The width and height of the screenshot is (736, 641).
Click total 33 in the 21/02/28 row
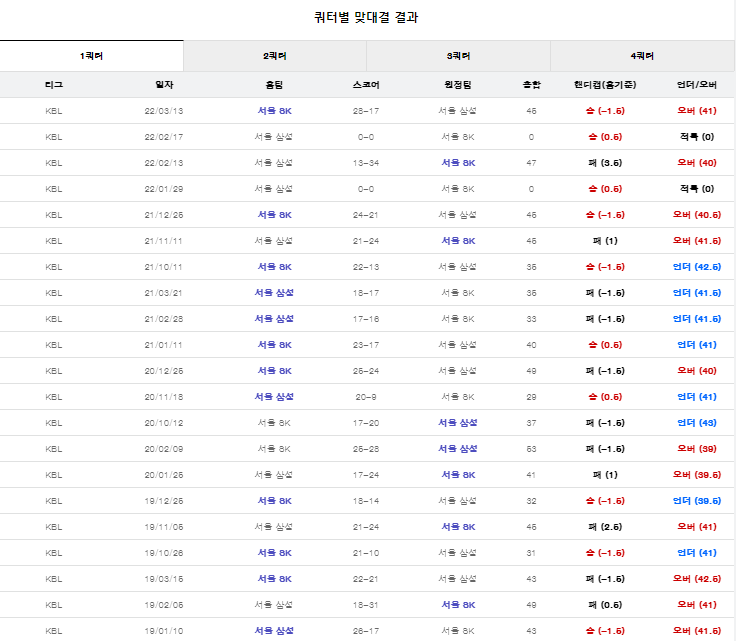531,319
